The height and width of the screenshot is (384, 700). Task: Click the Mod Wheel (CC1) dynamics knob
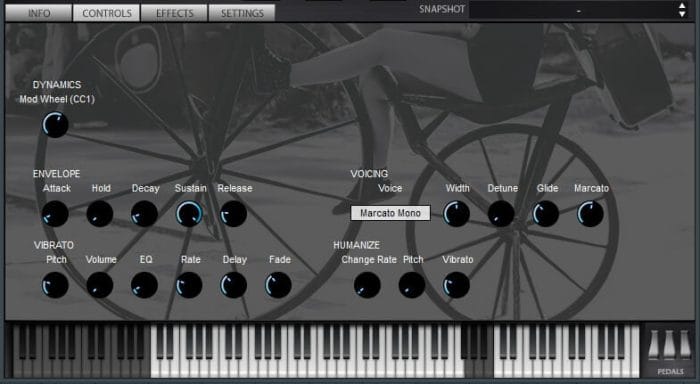point(55,125)
